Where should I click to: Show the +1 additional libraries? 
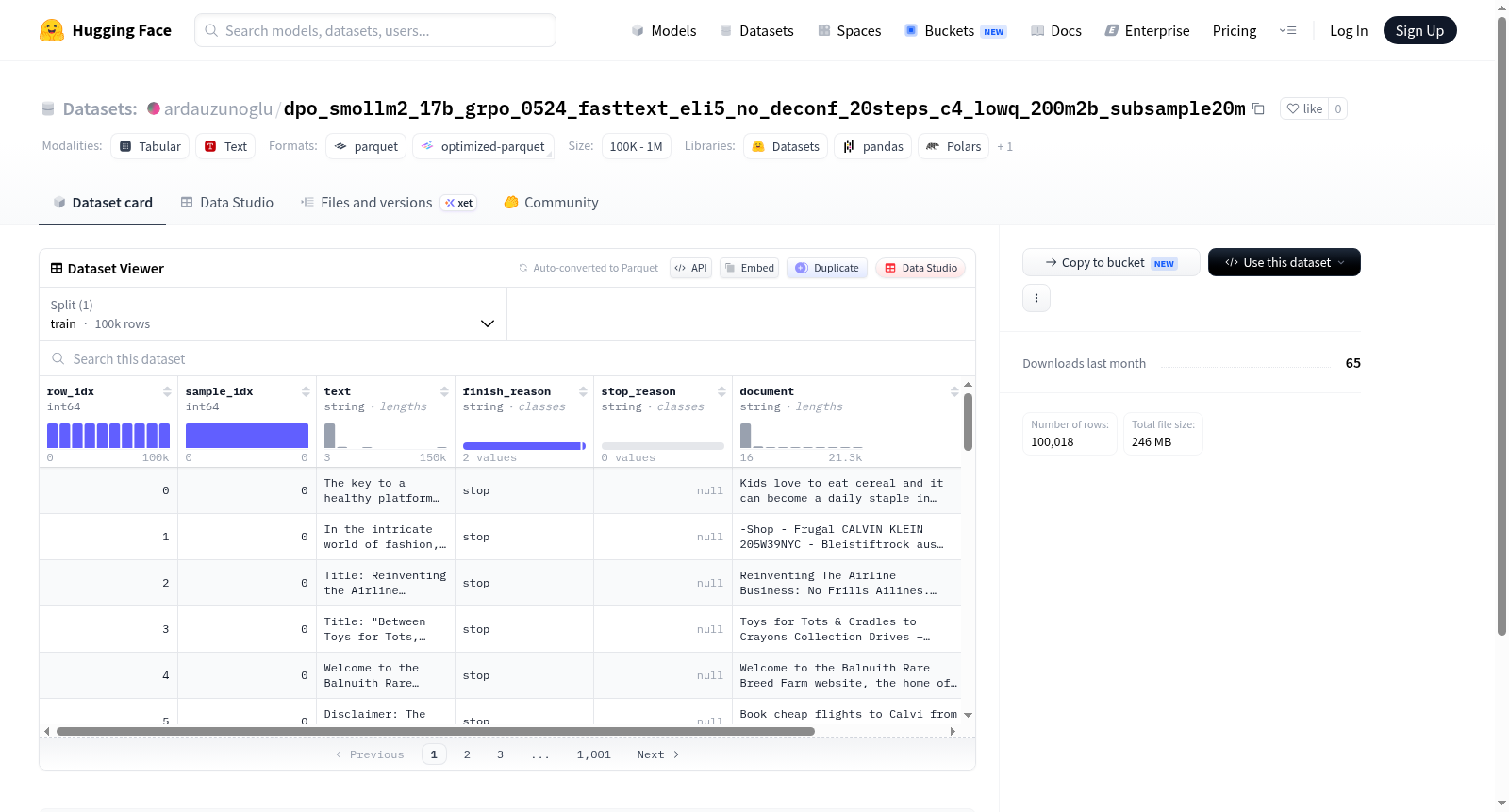[1004, 146]
